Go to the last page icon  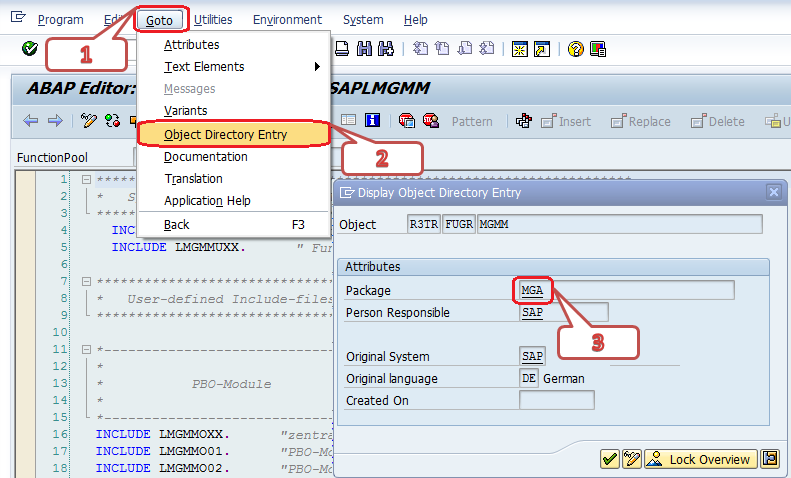click(x=487, y=49)
